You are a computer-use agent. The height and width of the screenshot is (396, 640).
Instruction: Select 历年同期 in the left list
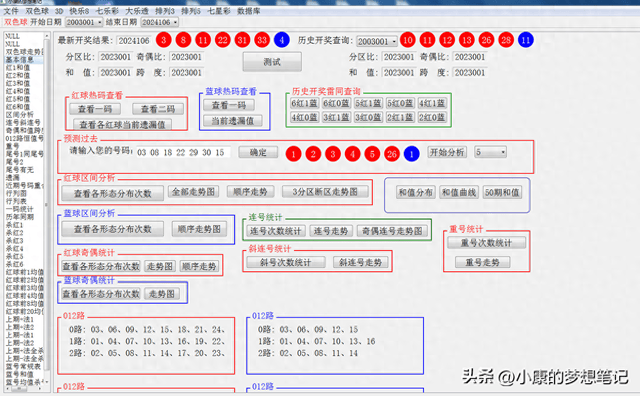point(19,217)
